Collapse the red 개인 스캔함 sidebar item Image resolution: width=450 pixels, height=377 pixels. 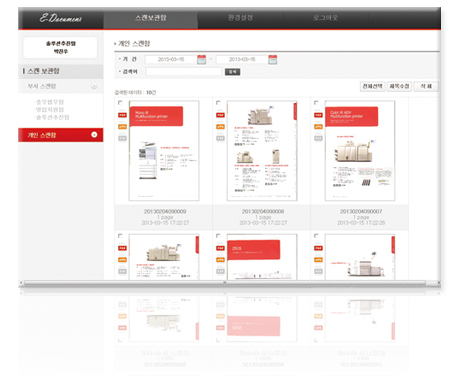(x=94, y=135)
